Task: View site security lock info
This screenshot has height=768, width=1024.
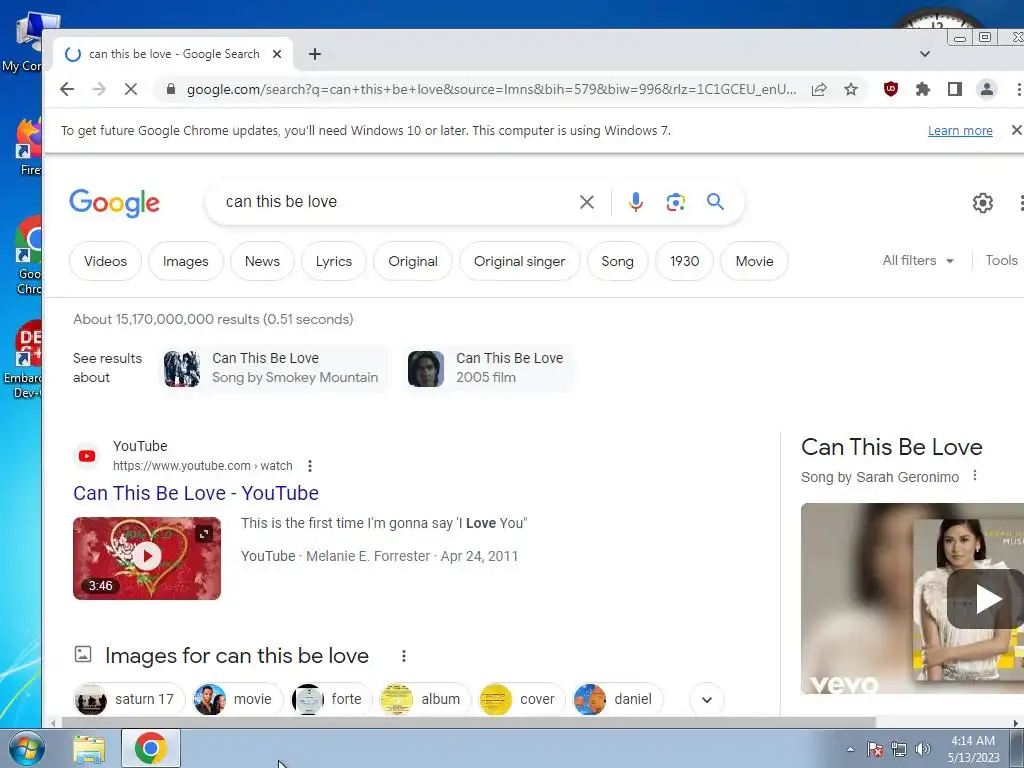Action: 171,89
